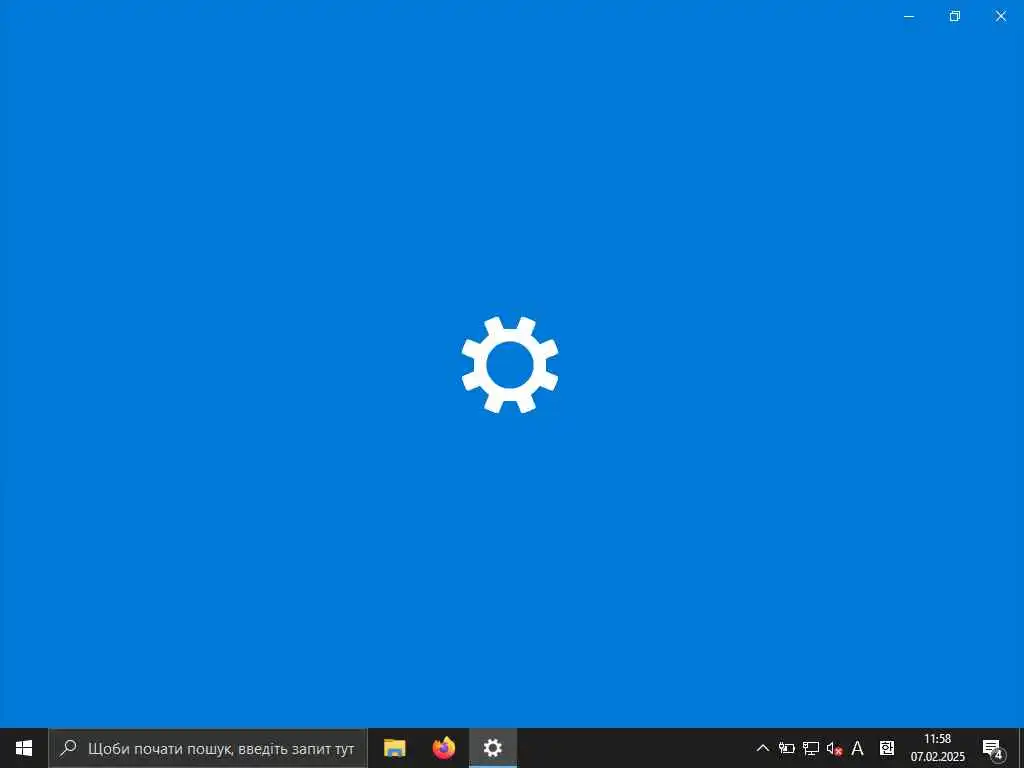Check the battery power tray icon
Viewport: 1024px width, 768px height.
tap(786, 748)
